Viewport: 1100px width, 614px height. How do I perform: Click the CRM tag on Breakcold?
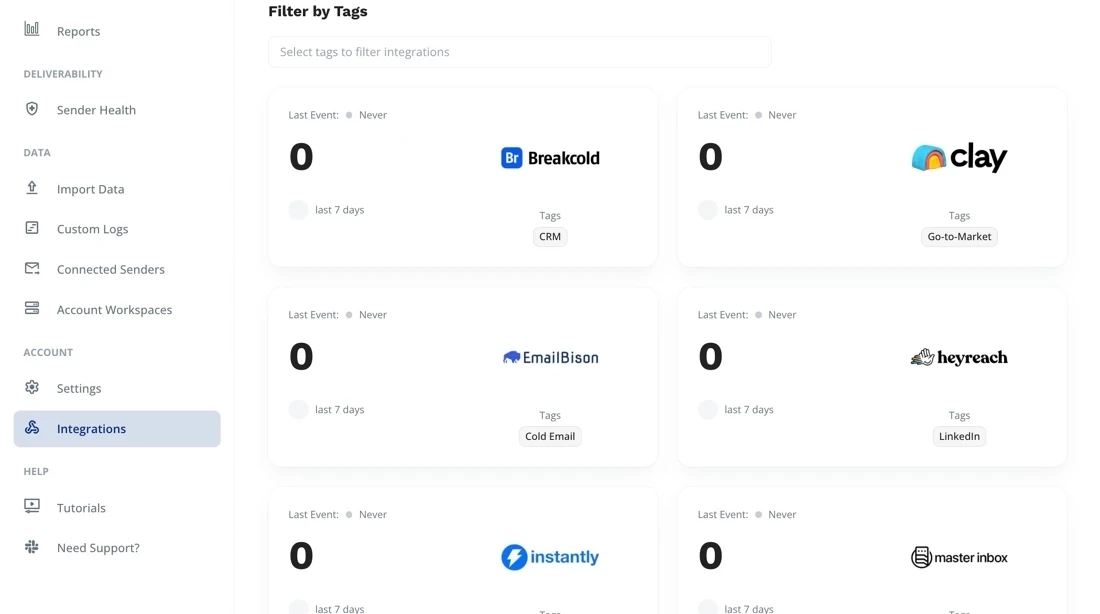coord(549,236)
